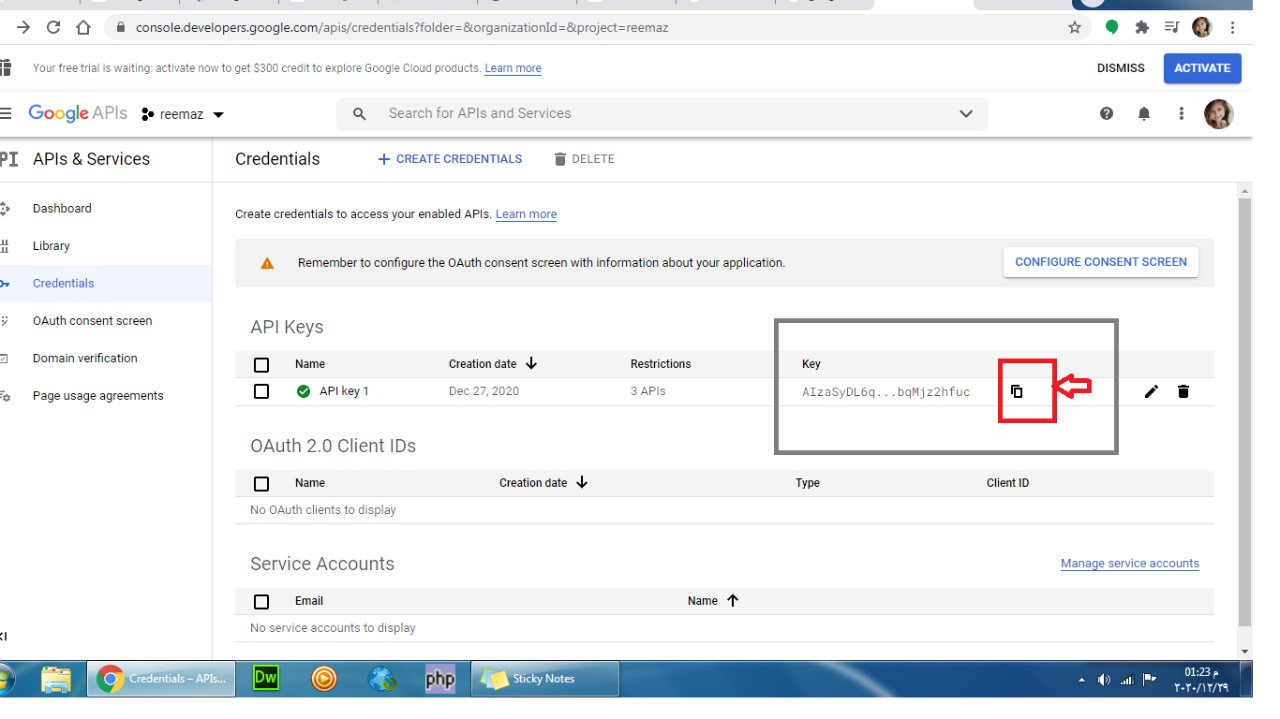Toggle select-all checkbox in API Keys header
The image size is (1280, 719).
[x=262, y=364]
